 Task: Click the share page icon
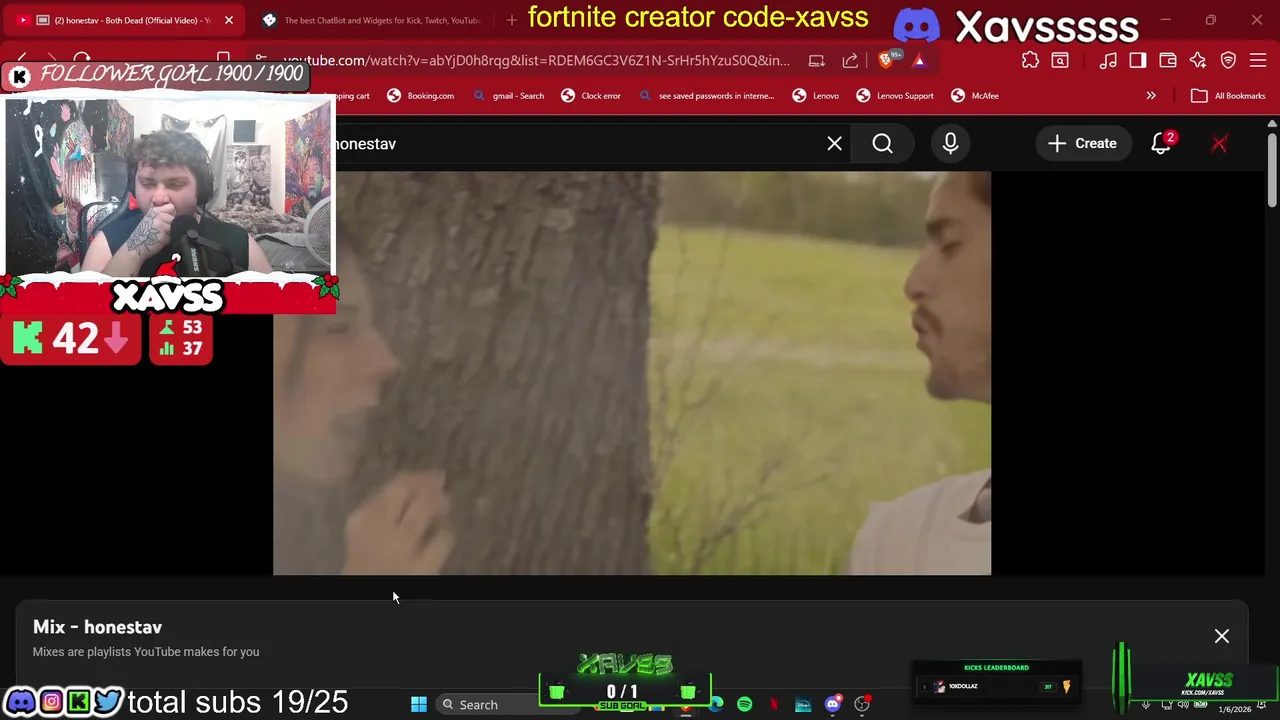click(850, 60)
